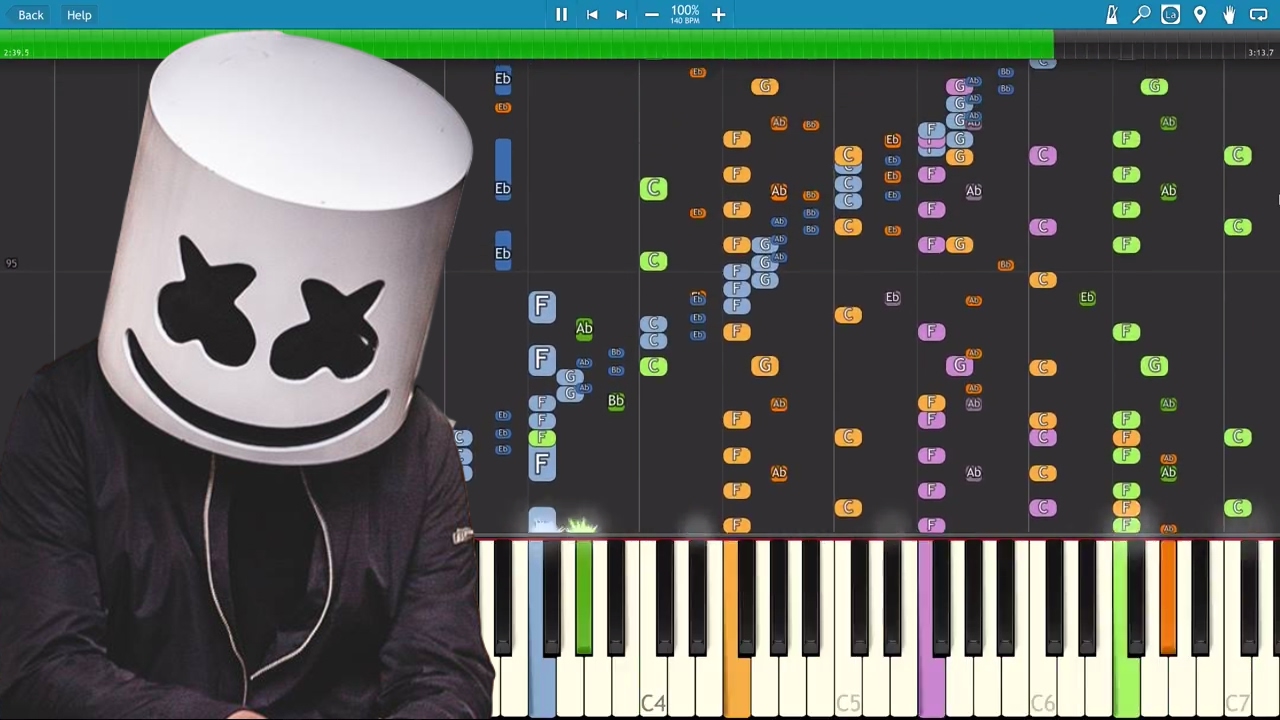The width and height of the screenshot is (1280, 720).
Task: Click the measure number 95 marker
Action: pyautogui.click(x=11, y=264)
